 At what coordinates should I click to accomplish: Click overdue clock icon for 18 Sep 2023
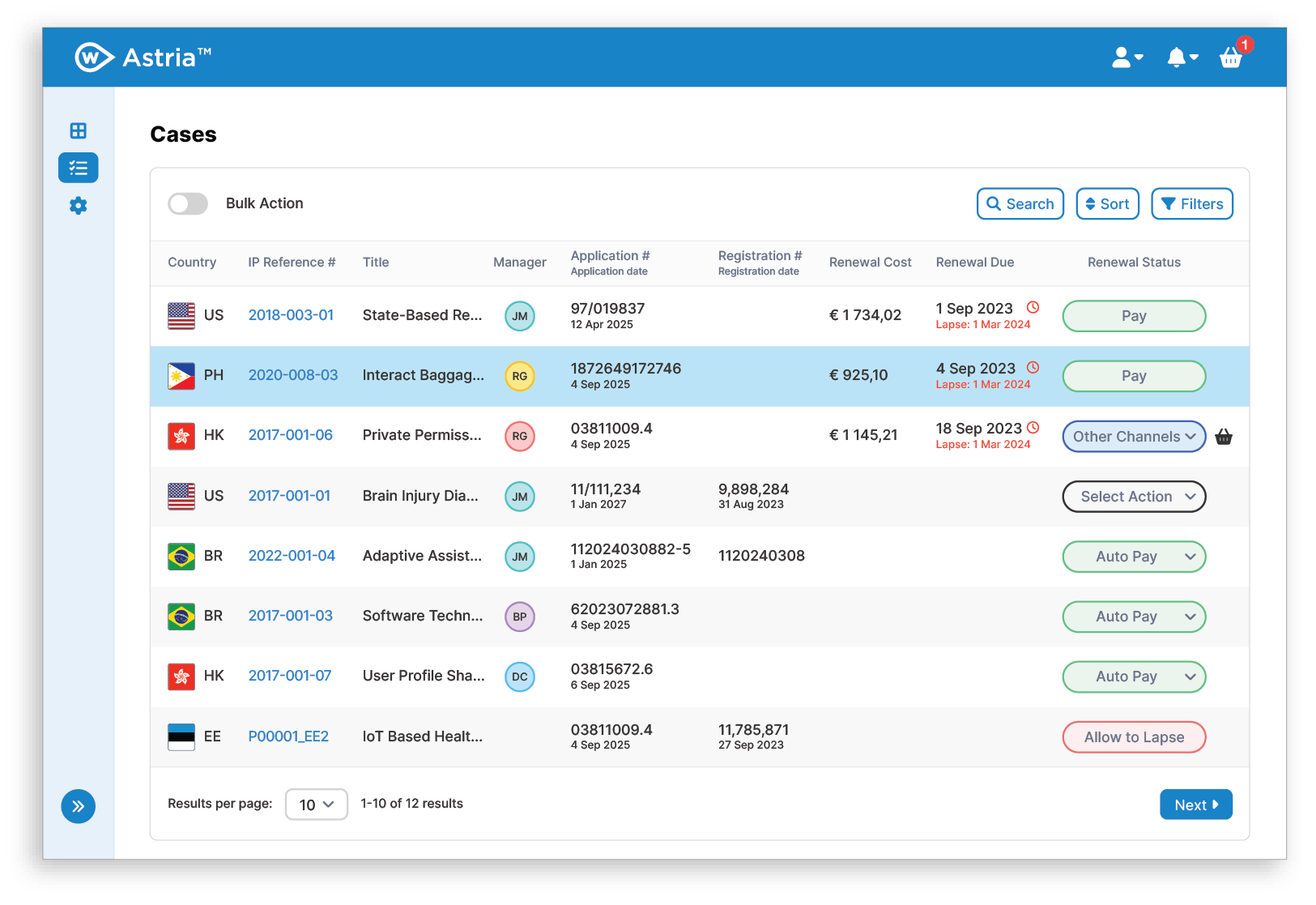coord(1033,428)
